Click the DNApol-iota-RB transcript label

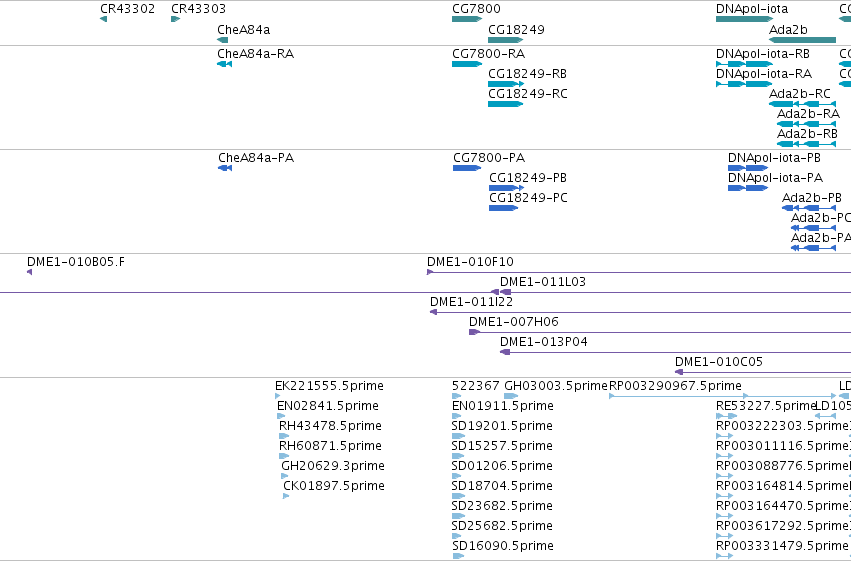click(763, 54)
